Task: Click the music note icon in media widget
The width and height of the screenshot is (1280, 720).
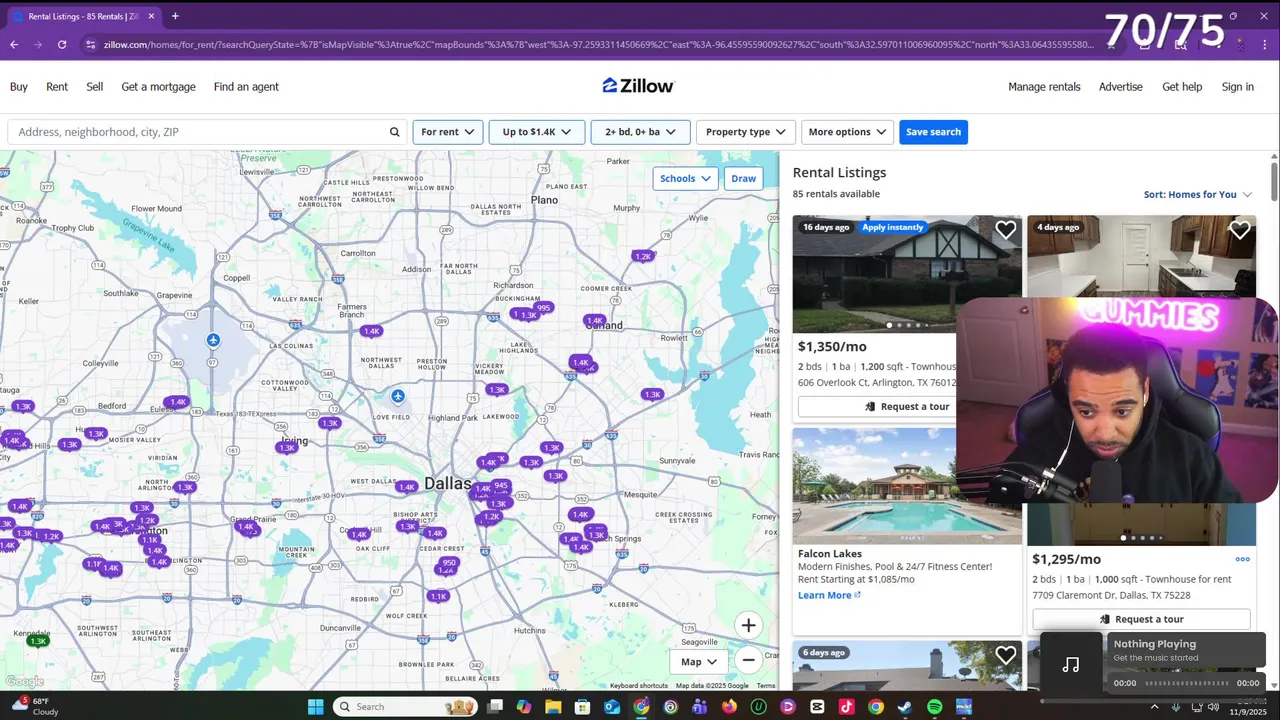Action: click(x=1071, y=664)
